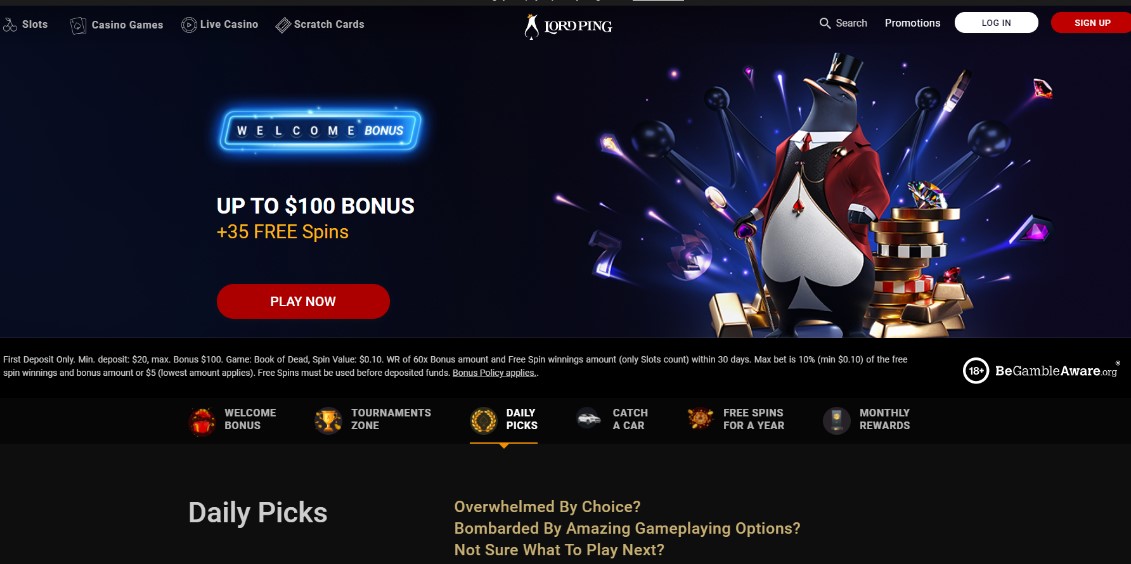Click the red SIGN UP button
This screenshot has height=564, width=1131.
1091,23
